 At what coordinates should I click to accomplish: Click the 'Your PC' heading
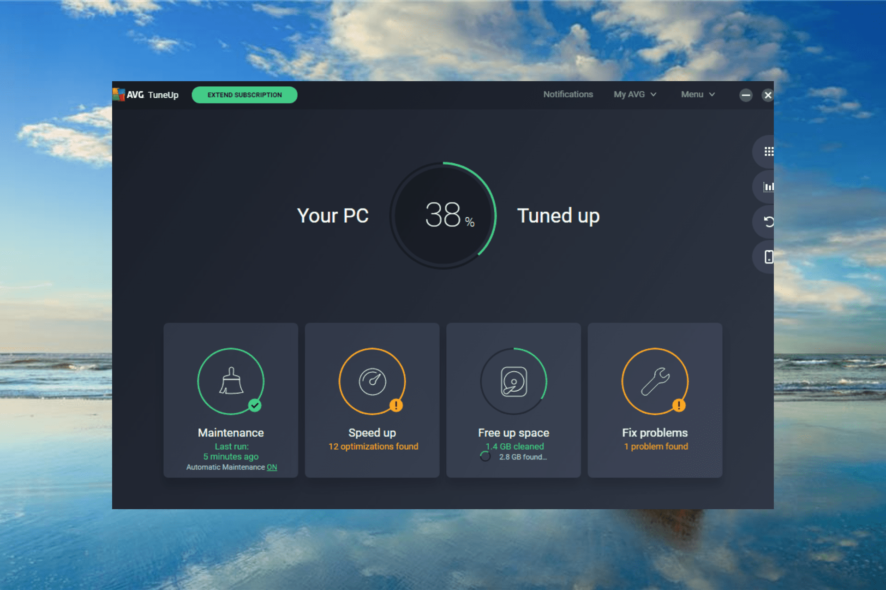tap(333, 215)
